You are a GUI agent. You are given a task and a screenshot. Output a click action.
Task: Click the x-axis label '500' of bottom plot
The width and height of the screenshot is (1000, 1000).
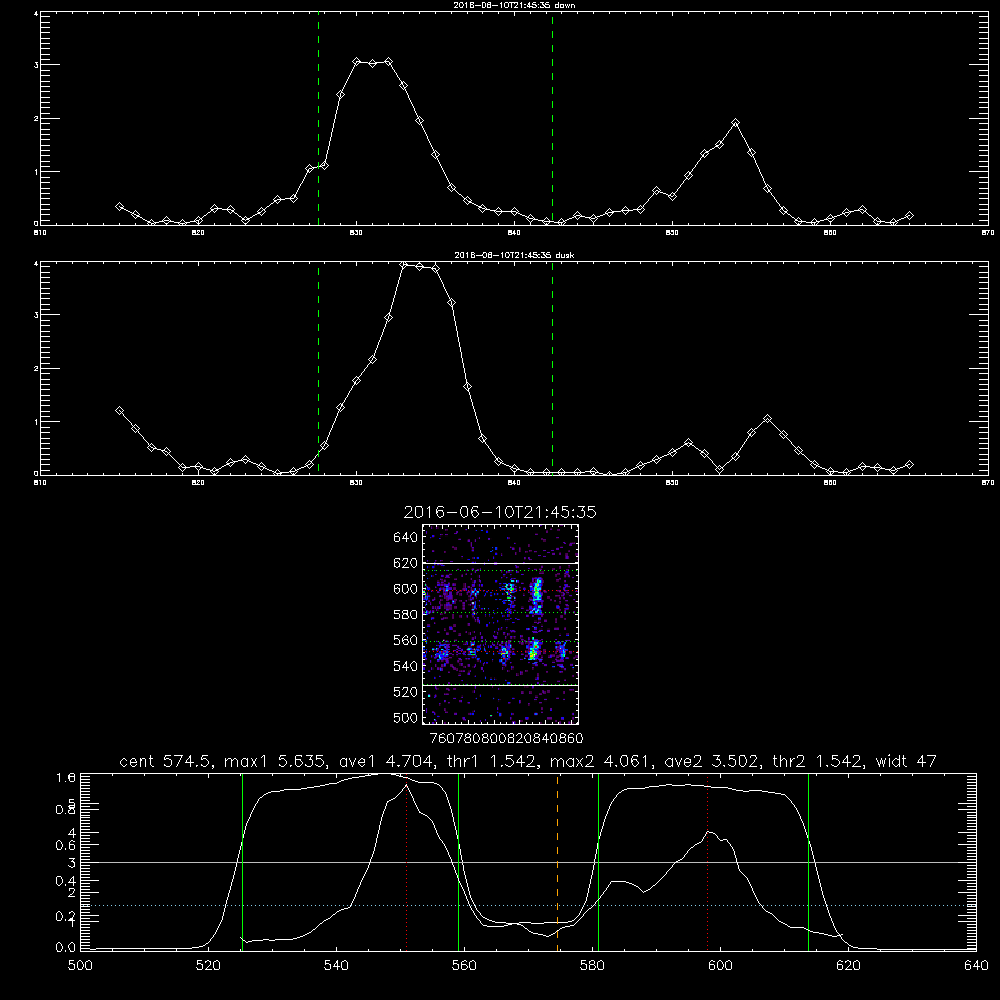80,966
